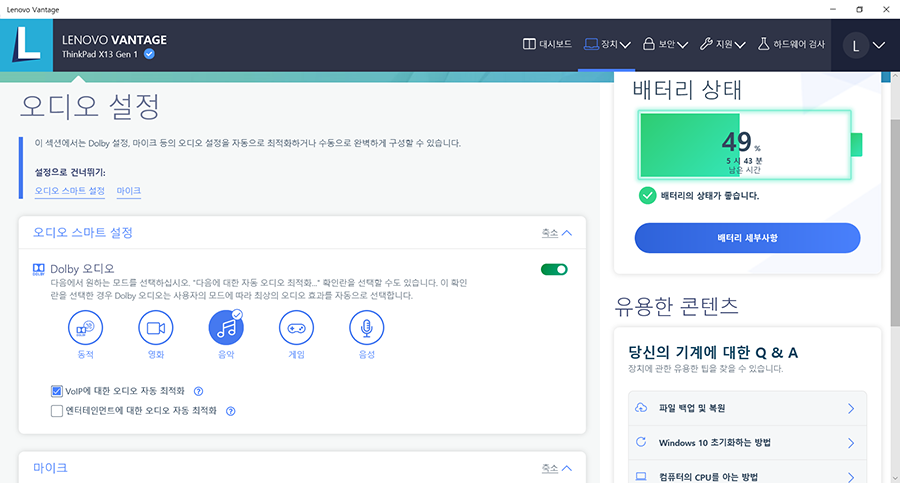Select the 게임 game mode icon
Image resolution: width=900 pixels, height=483 pixels.
coord(296,328)
